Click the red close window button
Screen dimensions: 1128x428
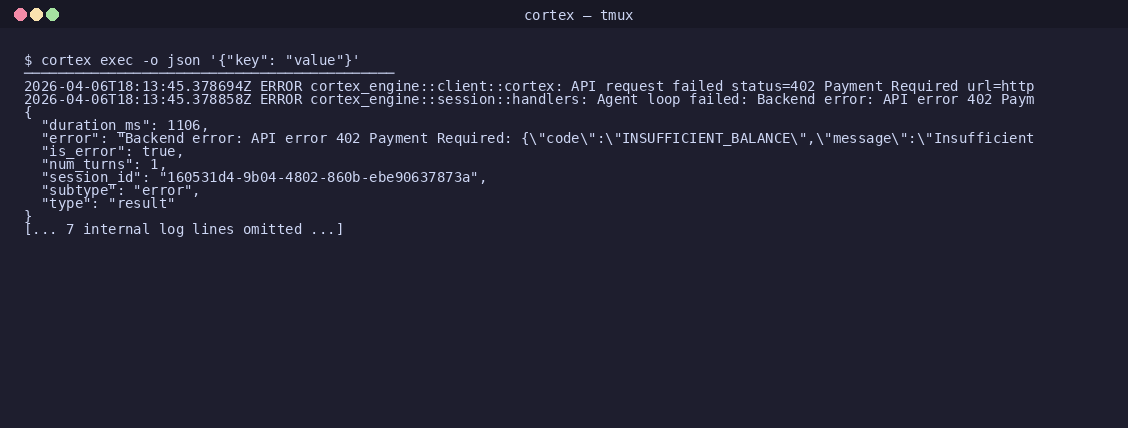pos(21,14)
